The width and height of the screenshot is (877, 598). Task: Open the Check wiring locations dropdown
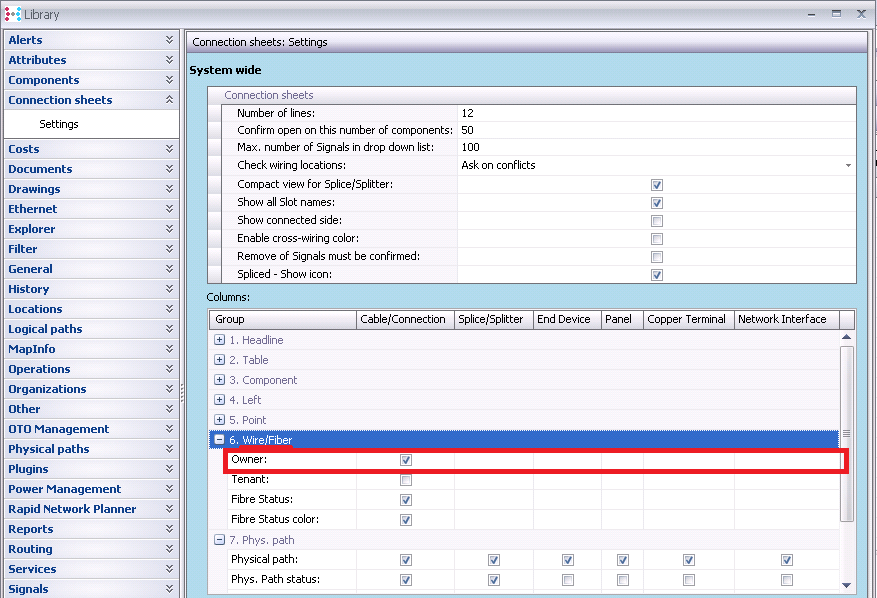point(848,165)
